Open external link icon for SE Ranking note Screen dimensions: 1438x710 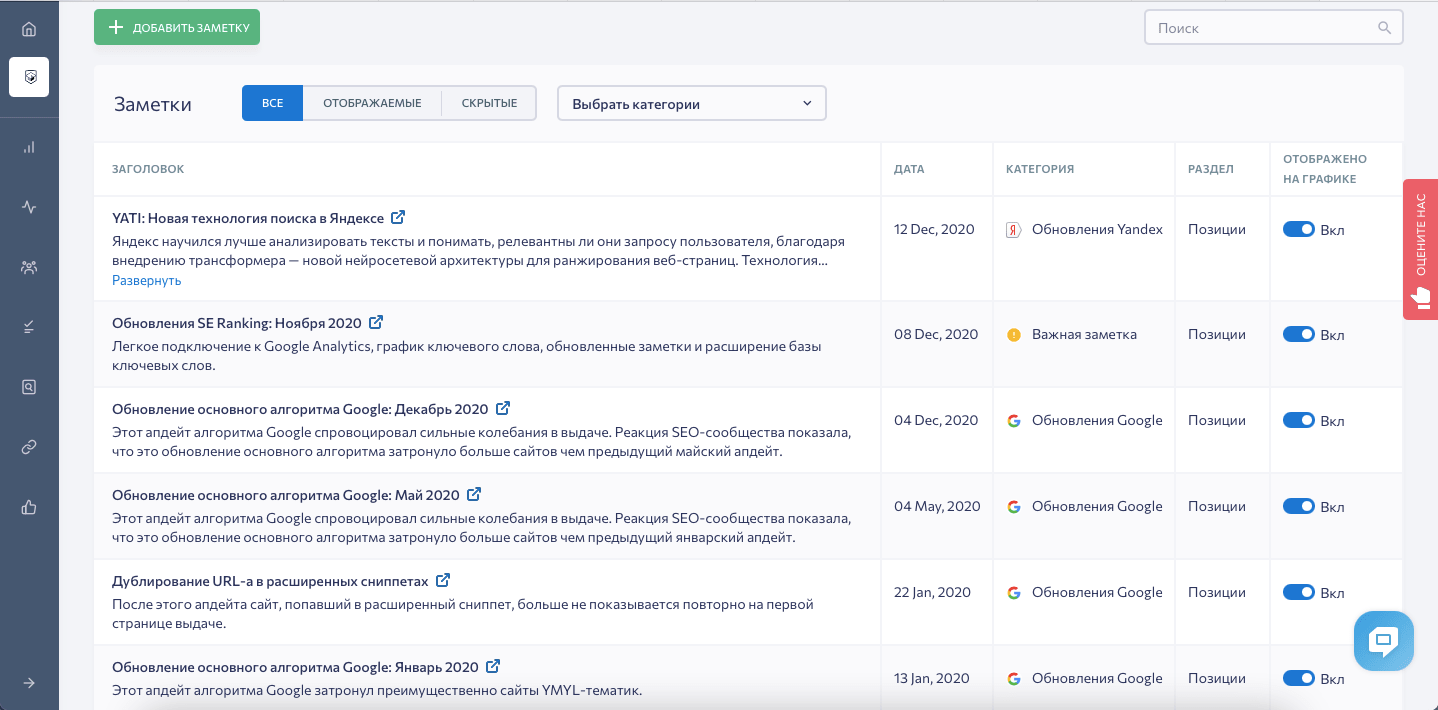[376, 323]
